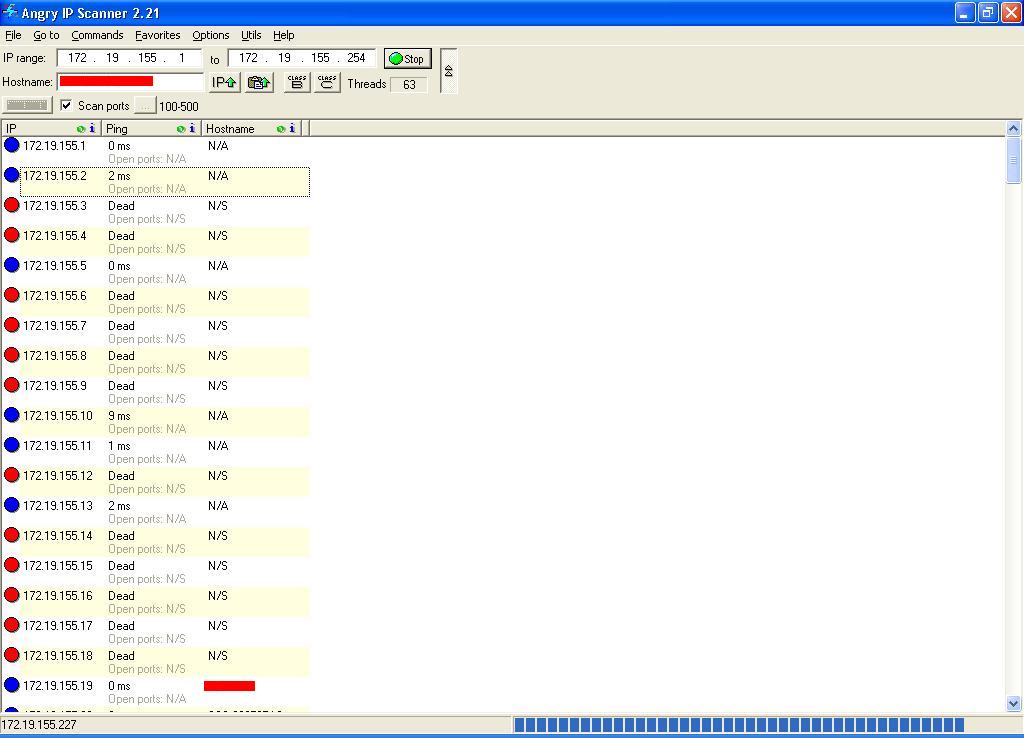Click the '1 ms' ping value for 172.19.155.11
1024x738 pixels.
(x=119, y=446)
